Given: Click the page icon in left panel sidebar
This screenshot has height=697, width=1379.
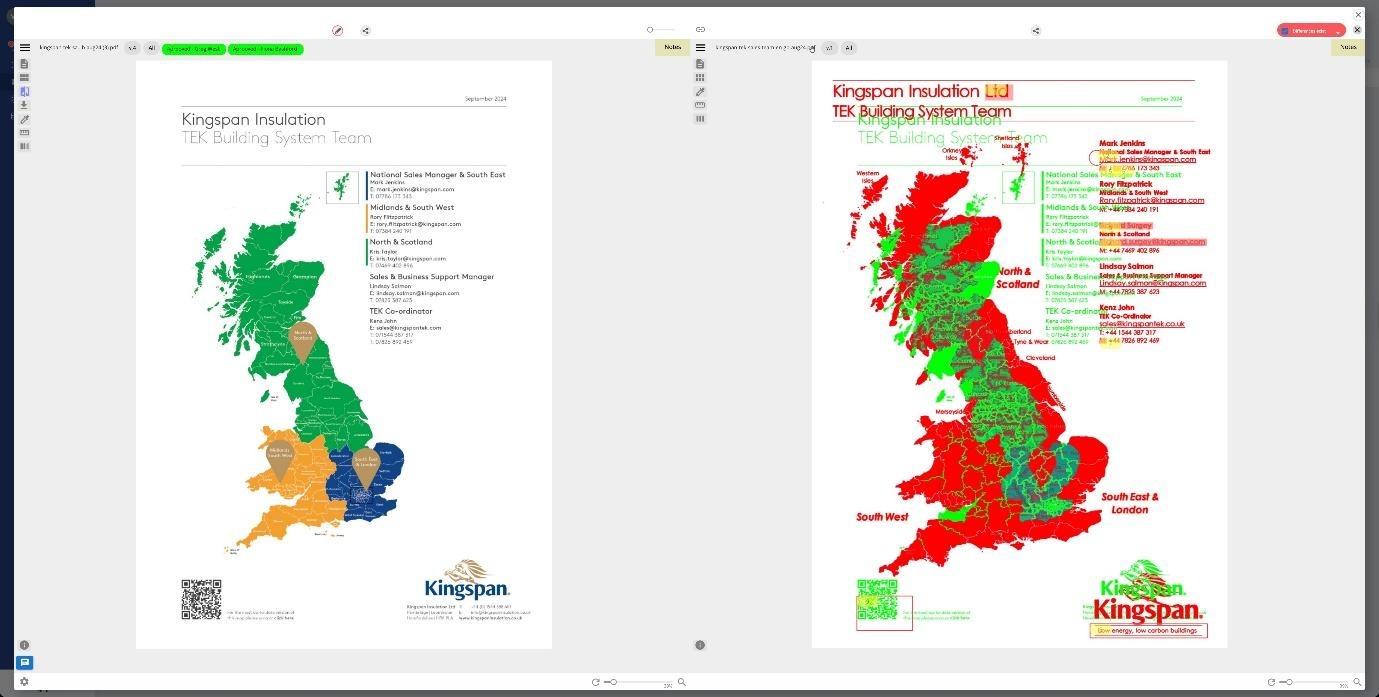Looking at the screenshot, I should pyautogui.click(x=25, y=64).
